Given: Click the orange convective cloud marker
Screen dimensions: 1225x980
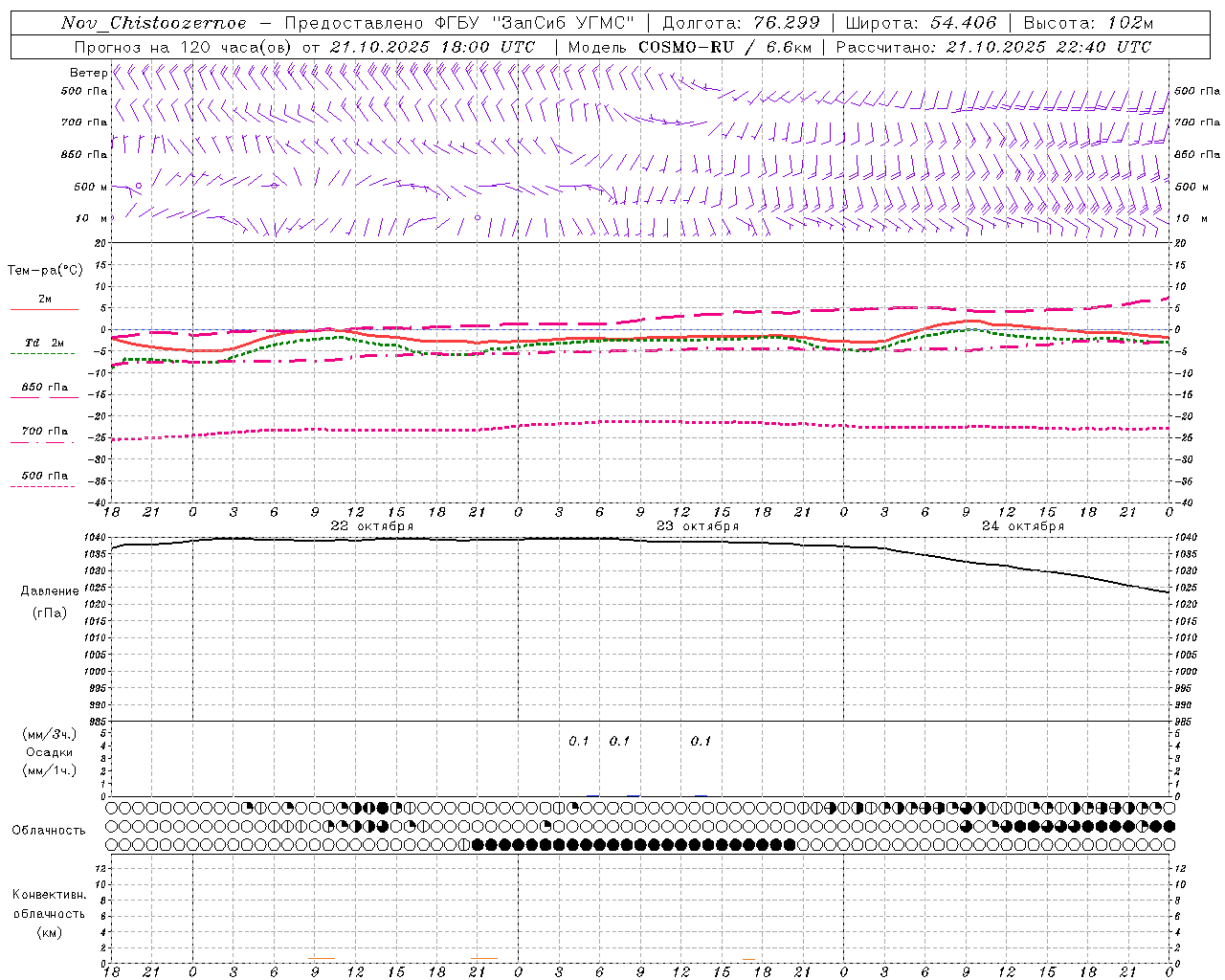Looking at the screenshot, I should [x=748, y=960].
